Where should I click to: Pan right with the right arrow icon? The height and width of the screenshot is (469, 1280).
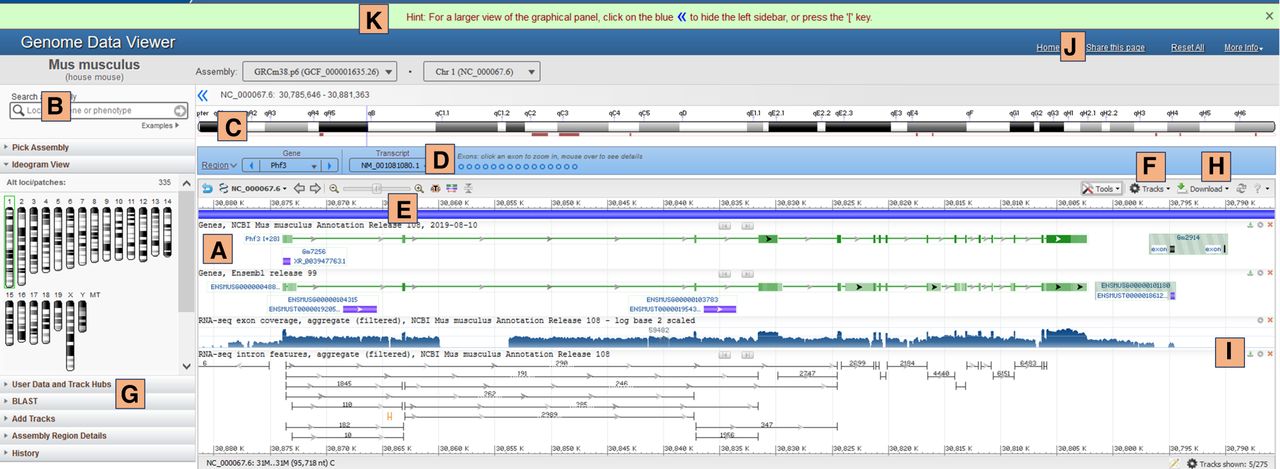click(x=315, y=188)
